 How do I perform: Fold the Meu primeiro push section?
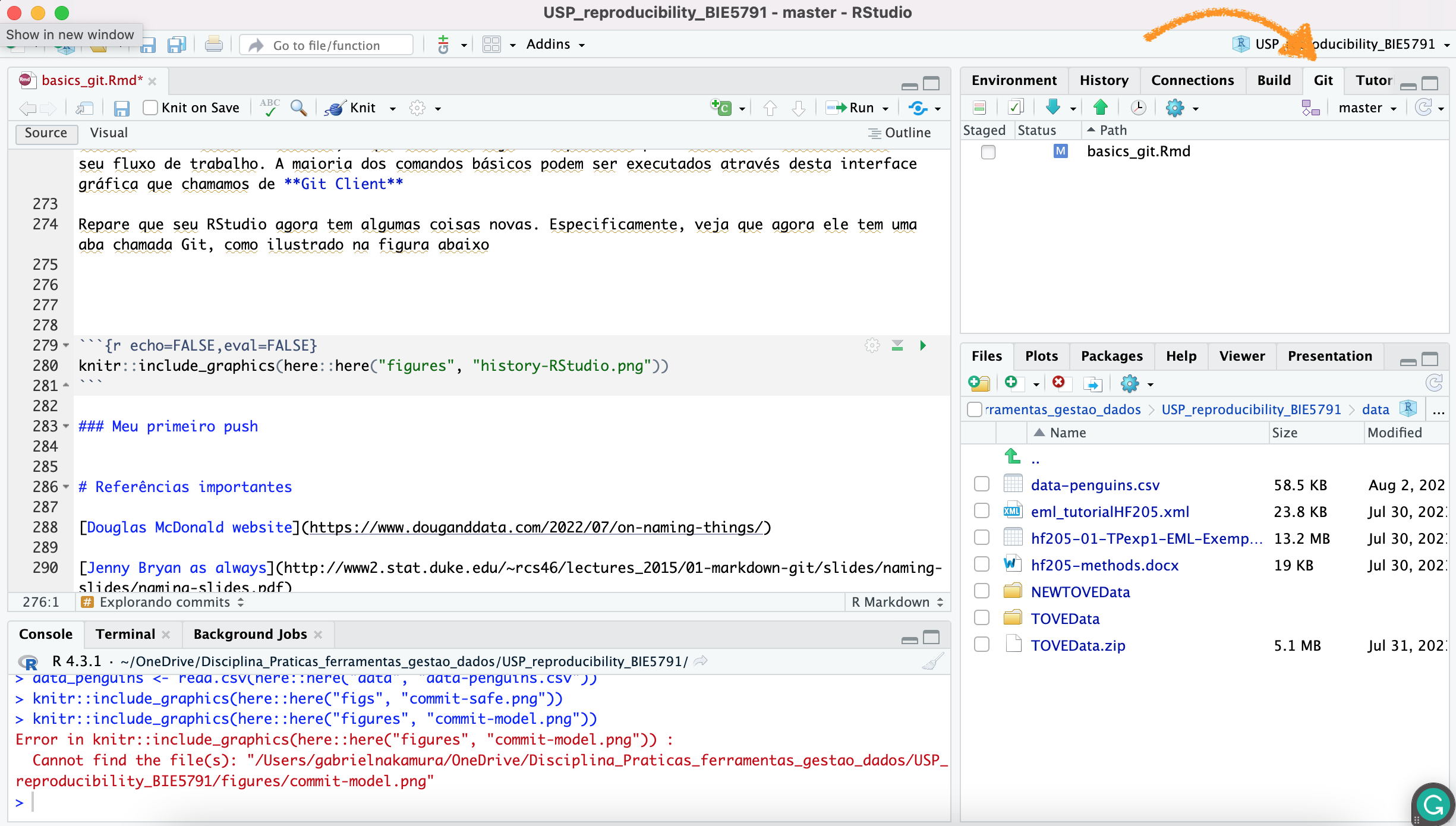pos(66,426)
